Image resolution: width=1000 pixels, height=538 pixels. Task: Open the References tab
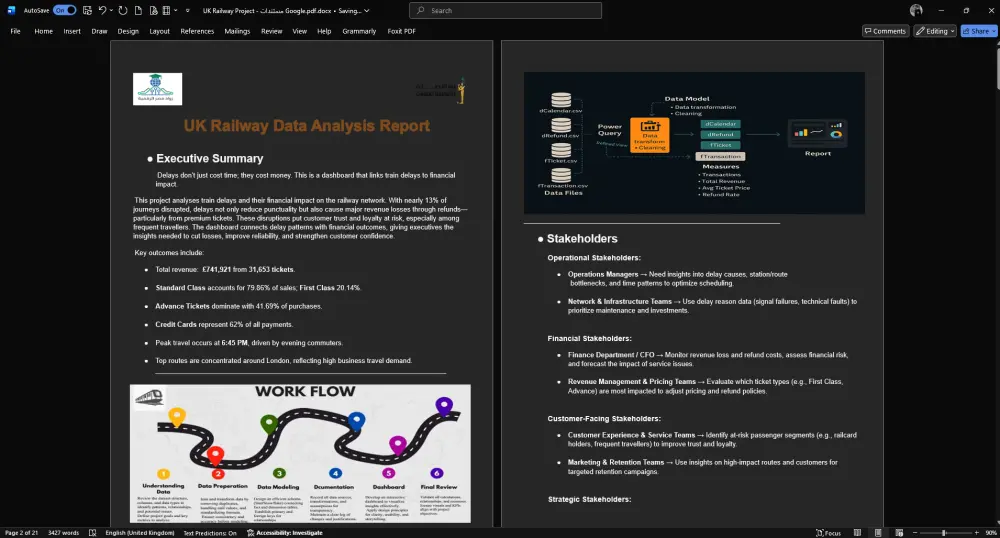[x=197, y=31]
